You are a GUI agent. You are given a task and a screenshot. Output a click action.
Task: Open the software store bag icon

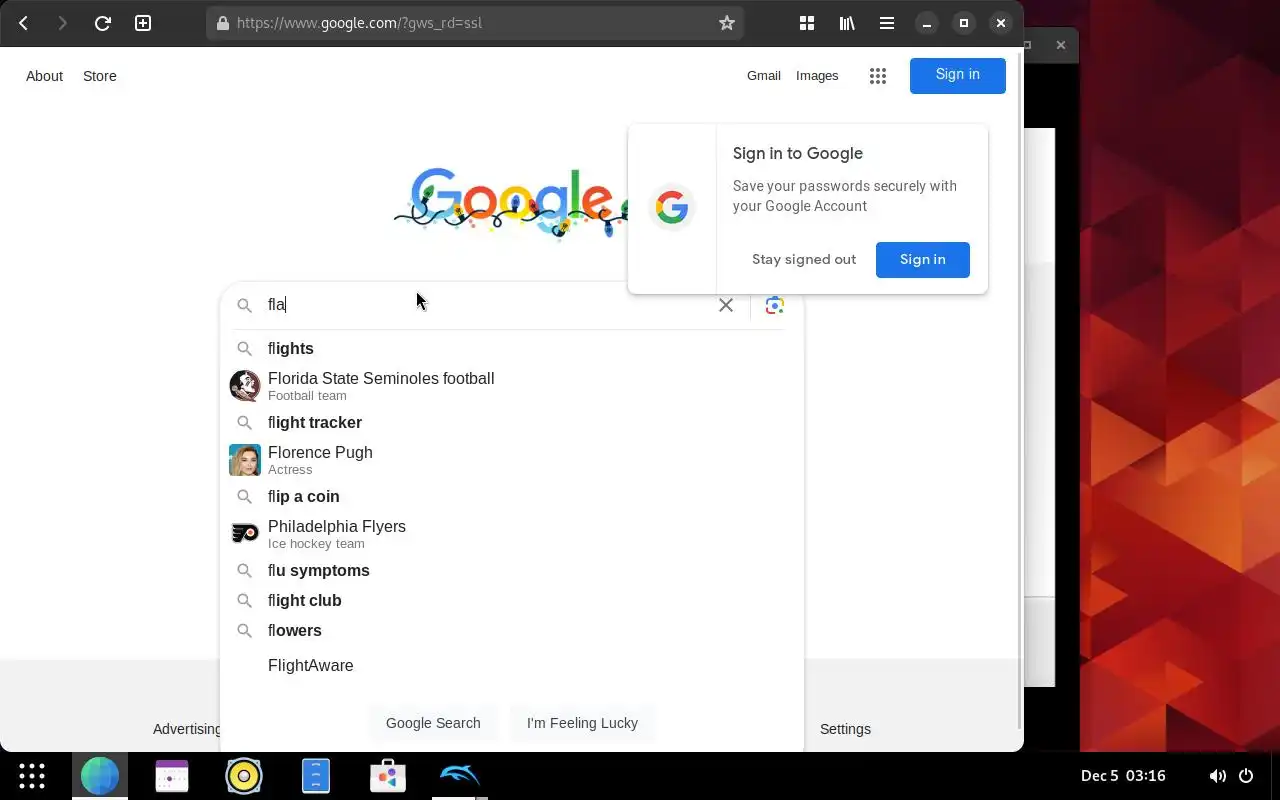tap(388, 776)
